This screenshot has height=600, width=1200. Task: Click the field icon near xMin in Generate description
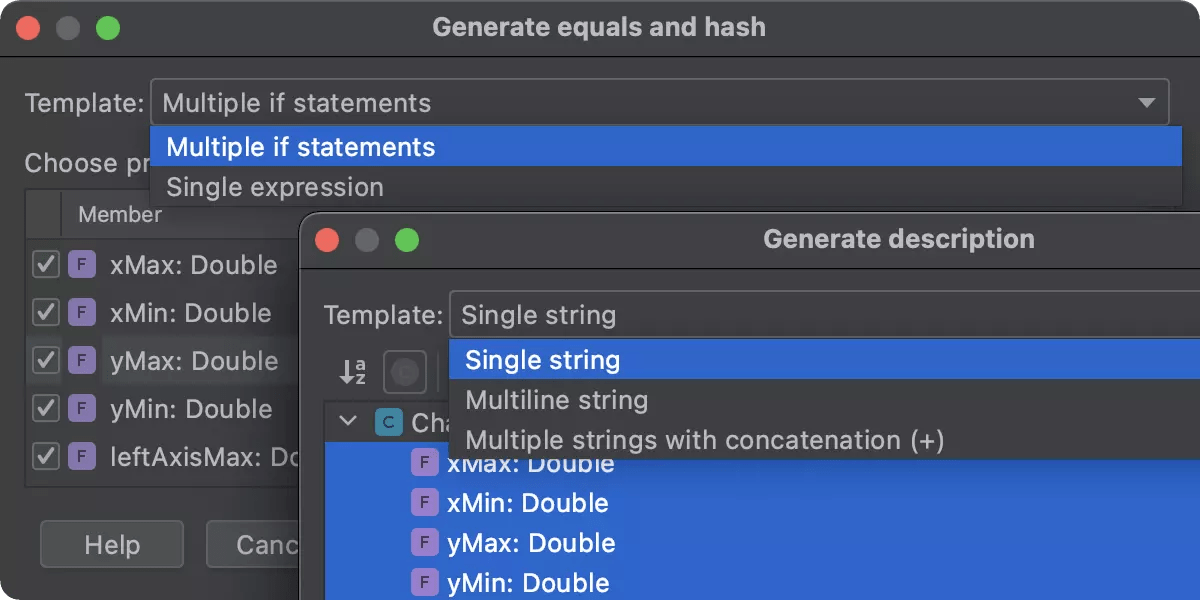click(x=426, y=502)
